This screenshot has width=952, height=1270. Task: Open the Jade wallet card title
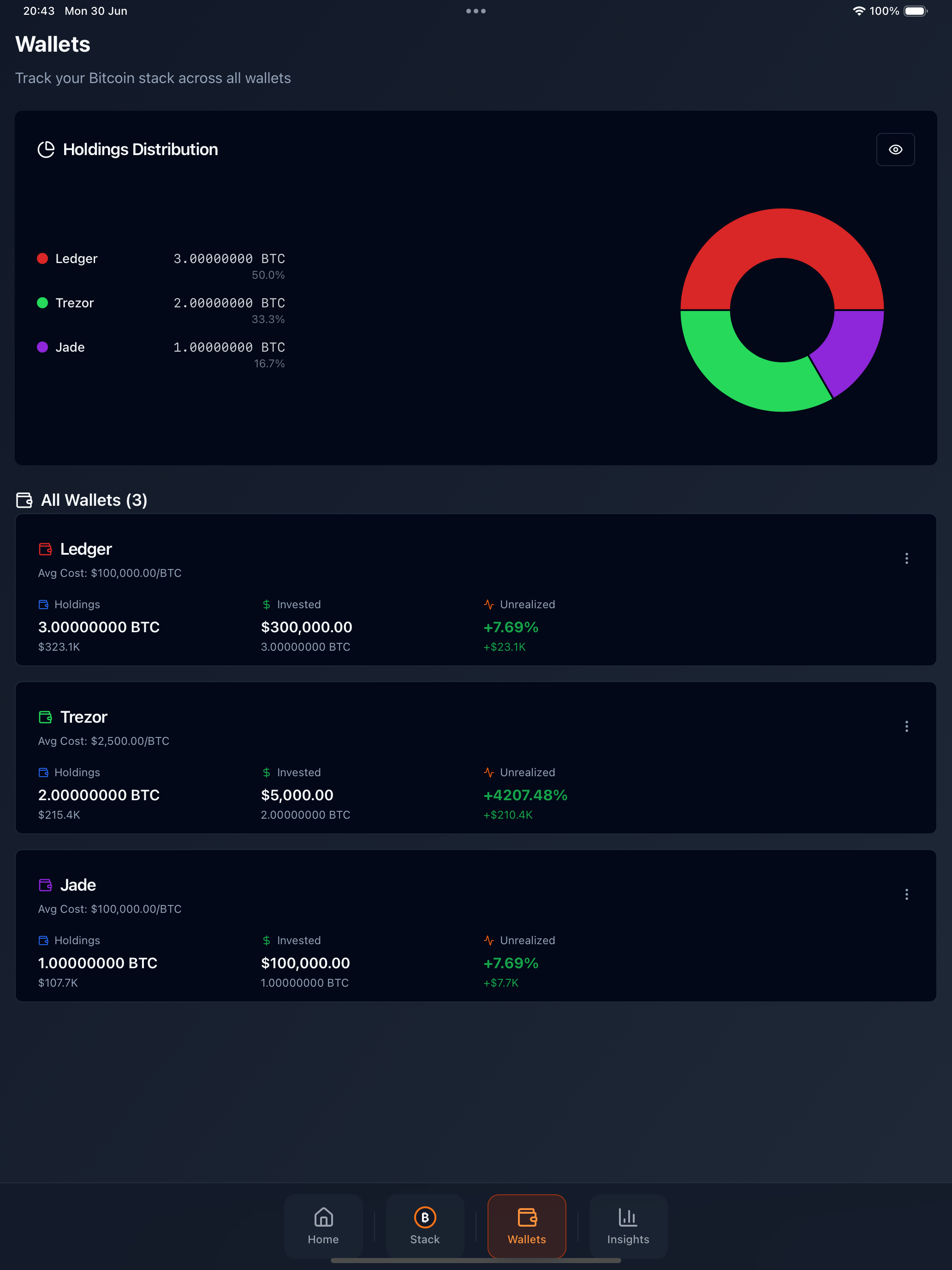[x=78, y=885]
